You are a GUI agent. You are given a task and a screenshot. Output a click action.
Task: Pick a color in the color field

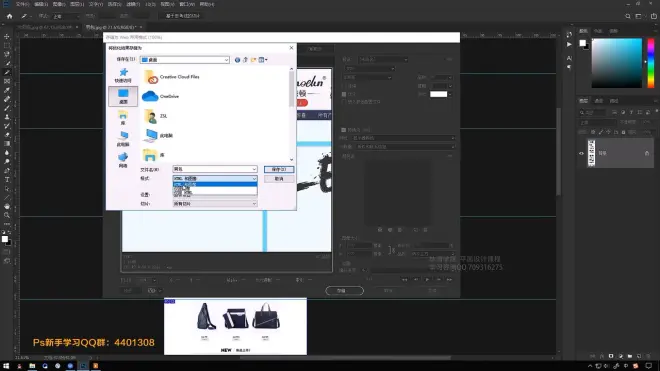[x=617, y=63]
